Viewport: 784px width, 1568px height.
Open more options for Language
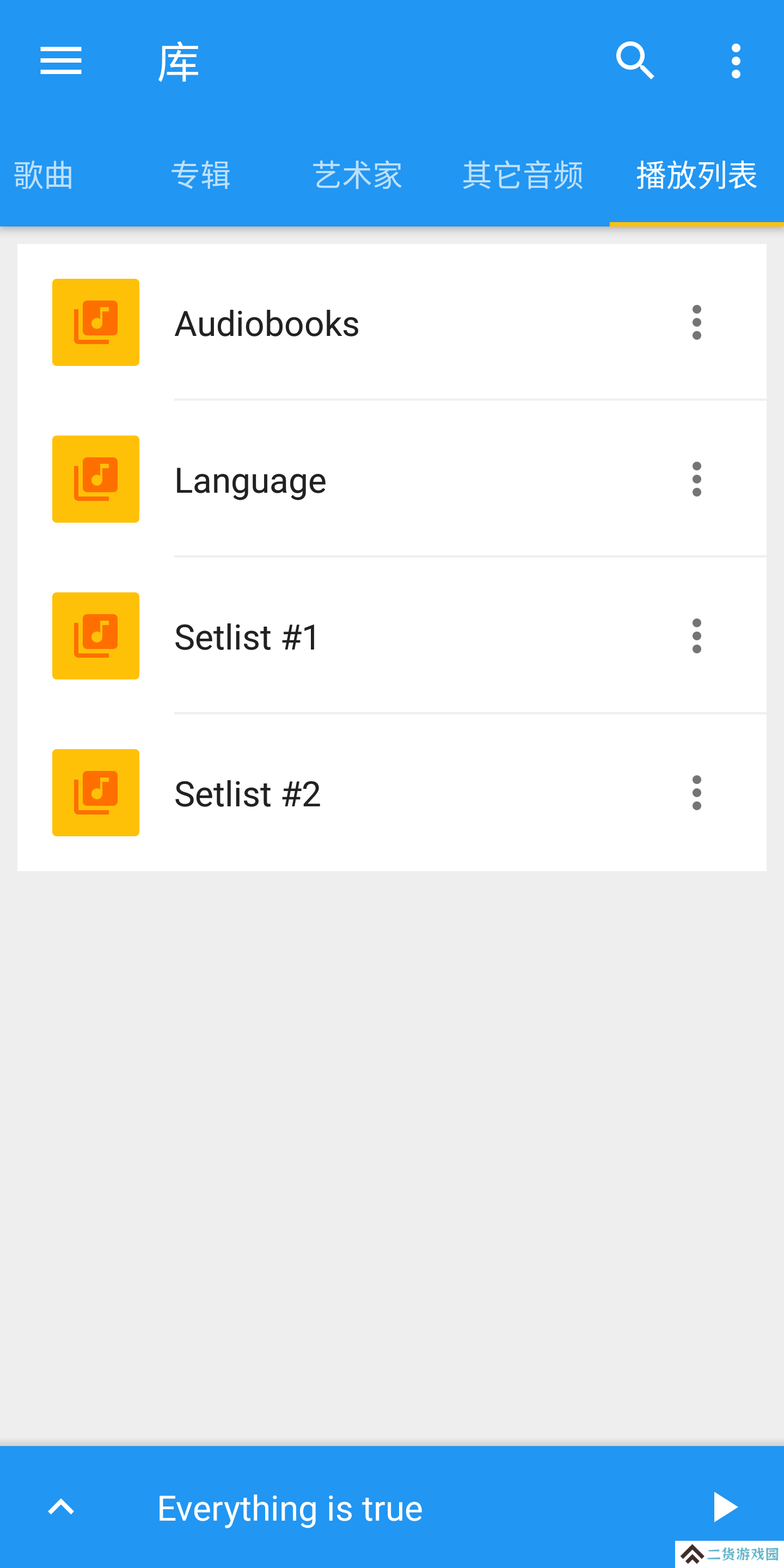coord(696,479)
